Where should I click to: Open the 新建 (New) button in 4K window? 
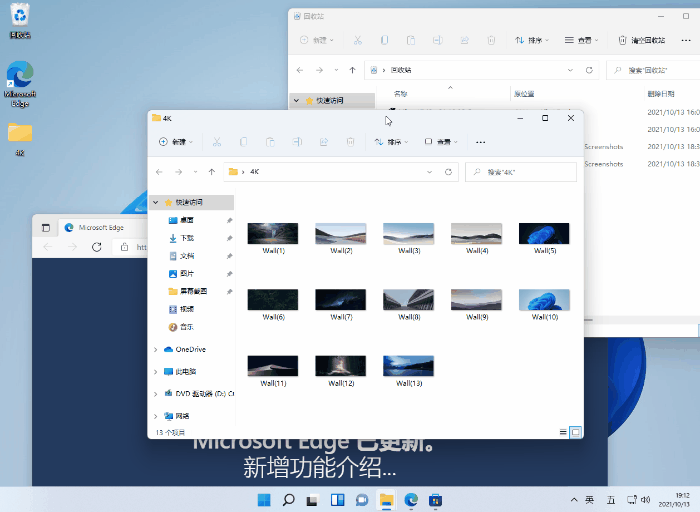[176, 142]
